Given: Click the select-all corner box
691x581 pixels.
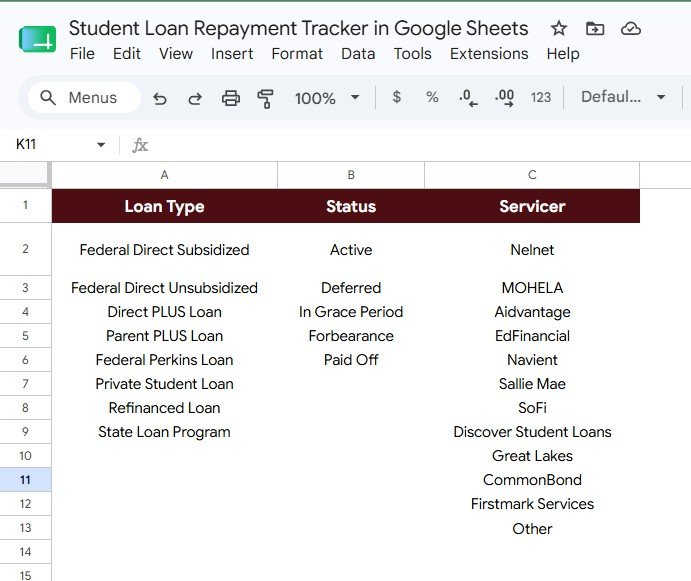Looking at the screenshot, I should pyautogui.click(x=25, y=174).
